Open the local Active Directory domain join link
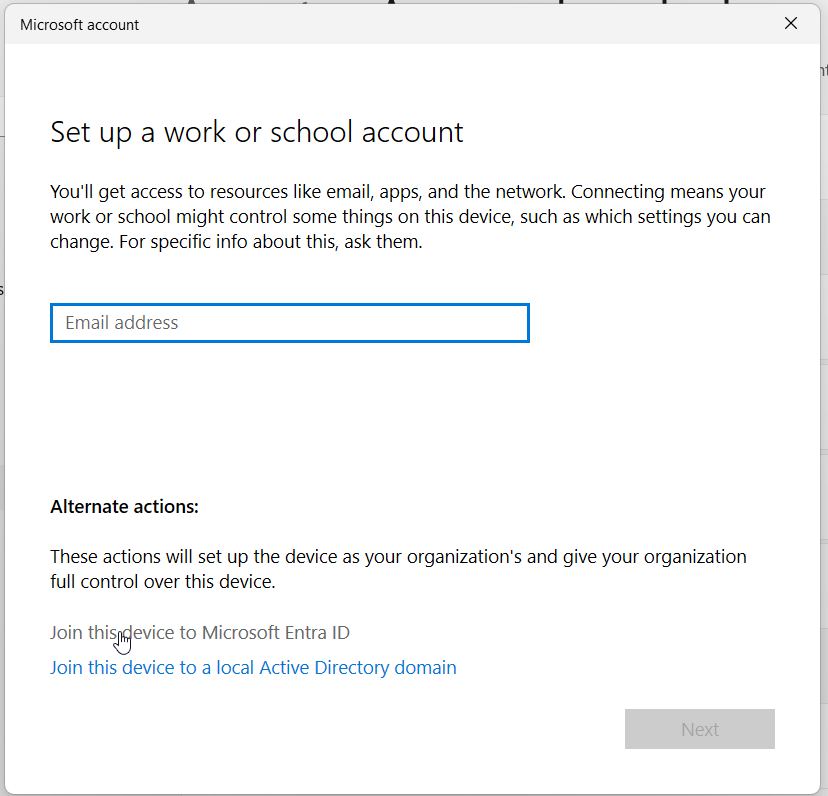This screenshot has height=796, width=828. tap(253, 668)
